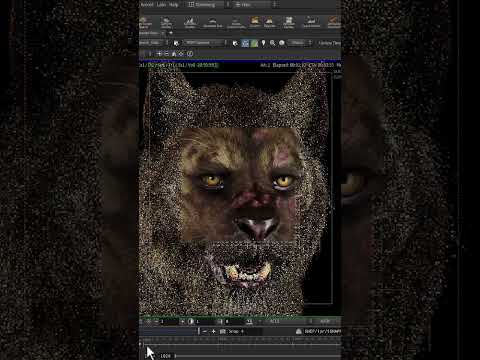
Task: Click the round icon right of the magnifier
Action: (x=282, y=43)
